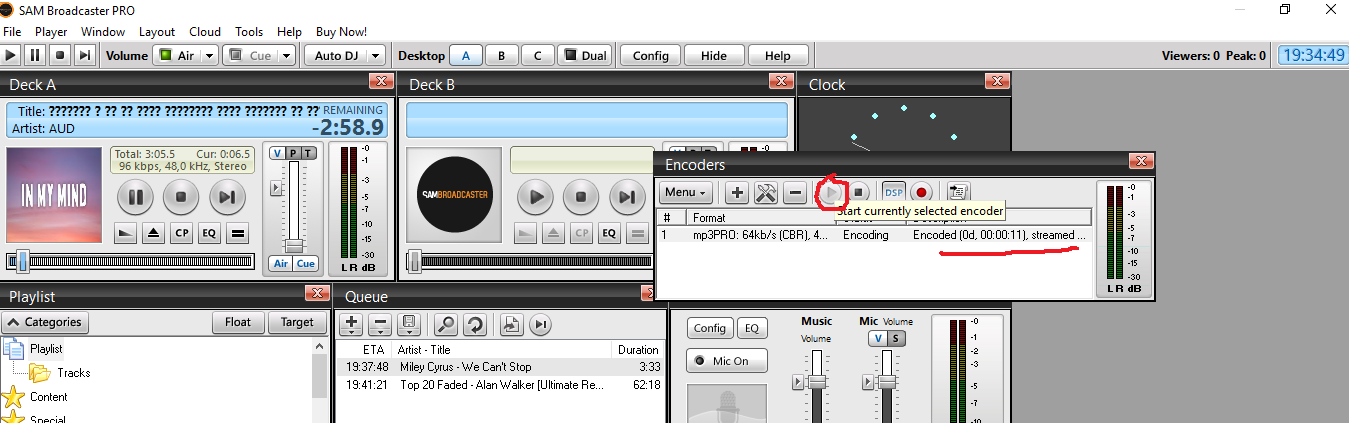
Task: Click the Target button in Playlist
Action: click(297, 322)
